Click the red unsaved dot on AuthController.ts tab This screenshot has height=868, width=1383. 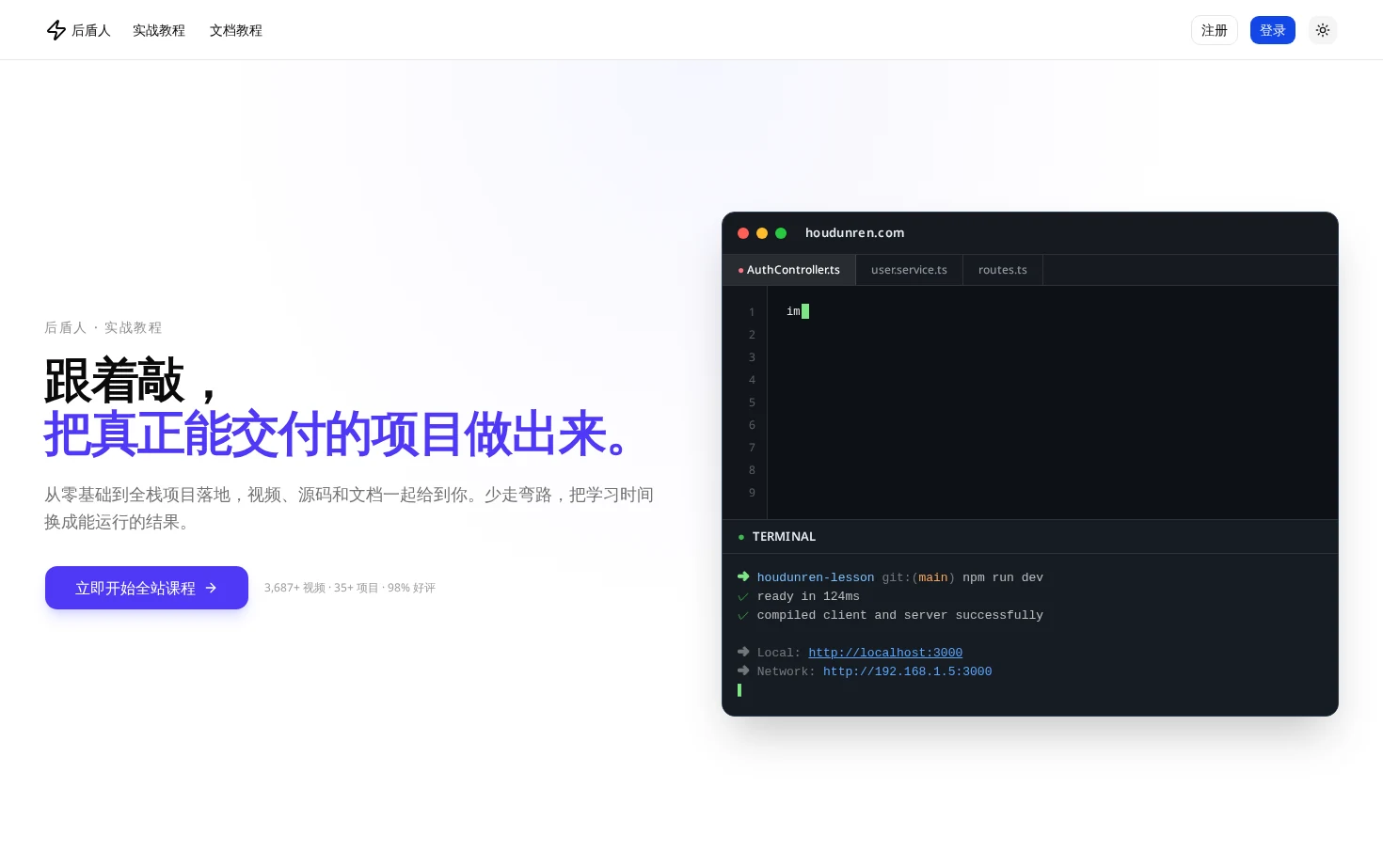click(740, 271)
